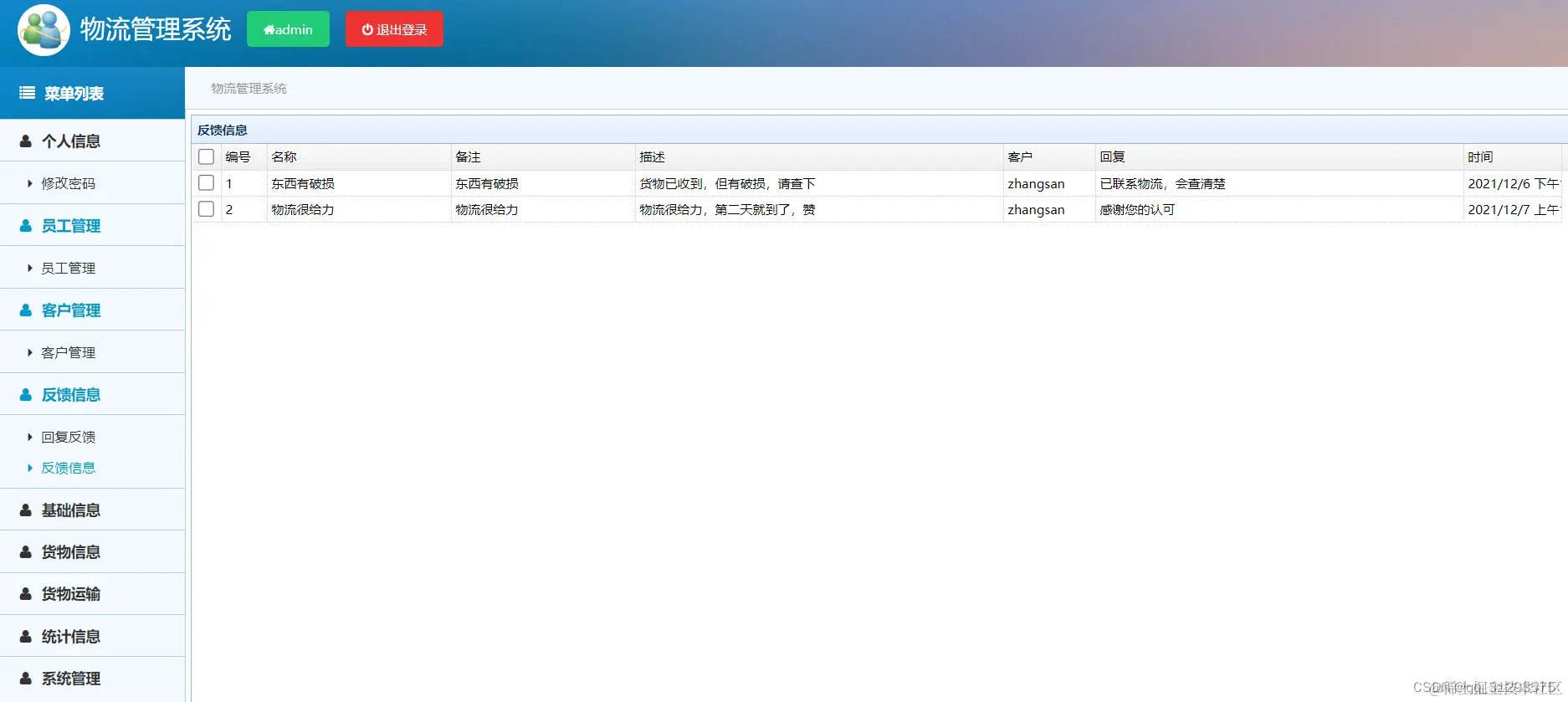Open the 统计信息 menu section
Image resolution: width=1568 pixels, height=702 pixels.
pyautogui.click(x=92, y=637)
